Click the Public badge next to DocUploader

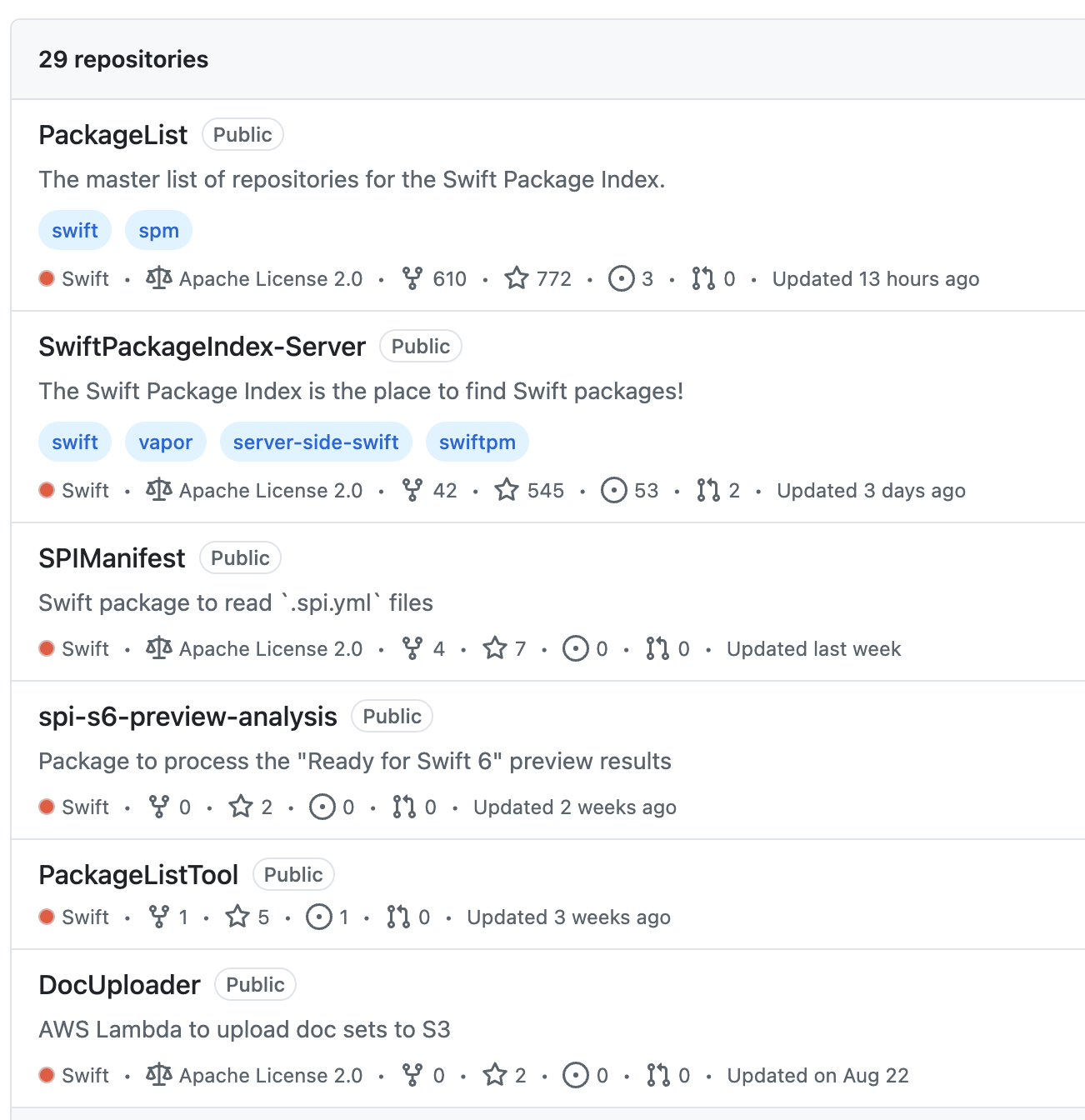(255, 984)
